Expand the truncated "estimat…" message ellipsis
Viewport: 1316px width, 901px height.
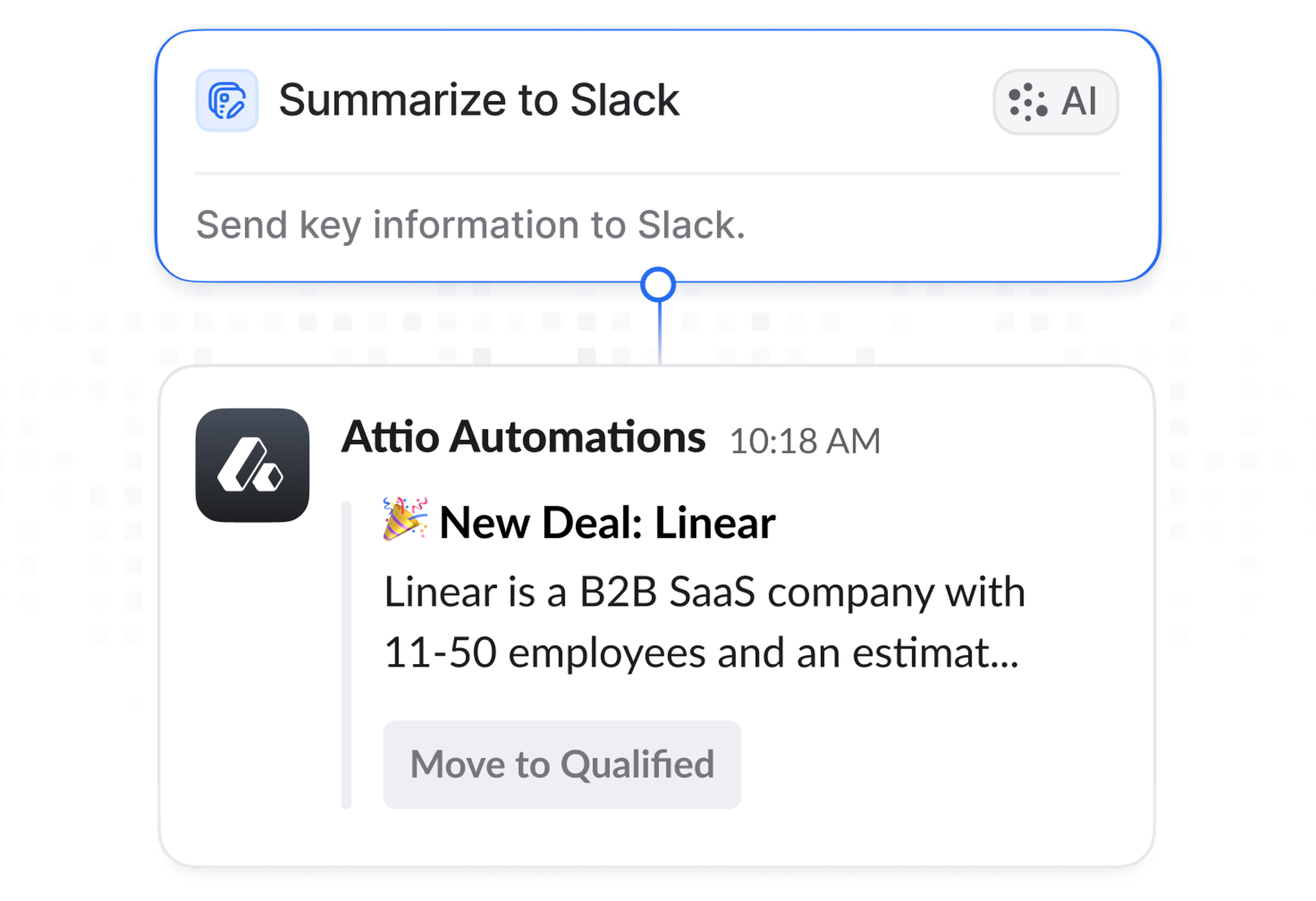(1005, 654)
